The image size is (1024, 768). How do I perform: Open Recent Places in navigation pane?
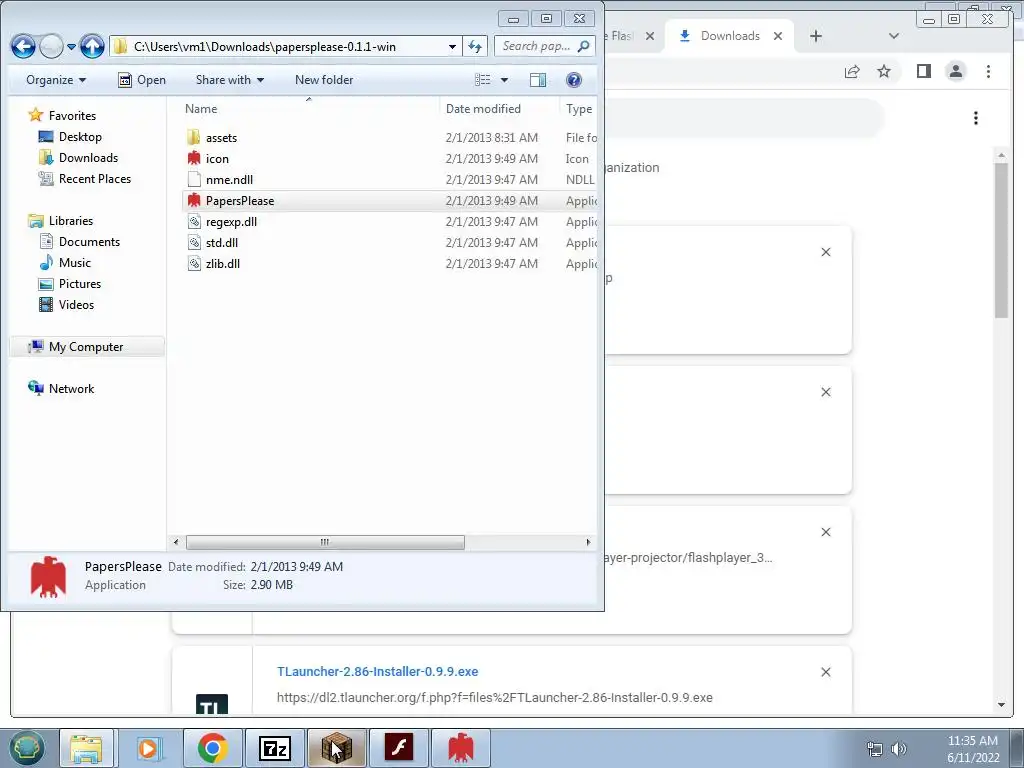84,178
